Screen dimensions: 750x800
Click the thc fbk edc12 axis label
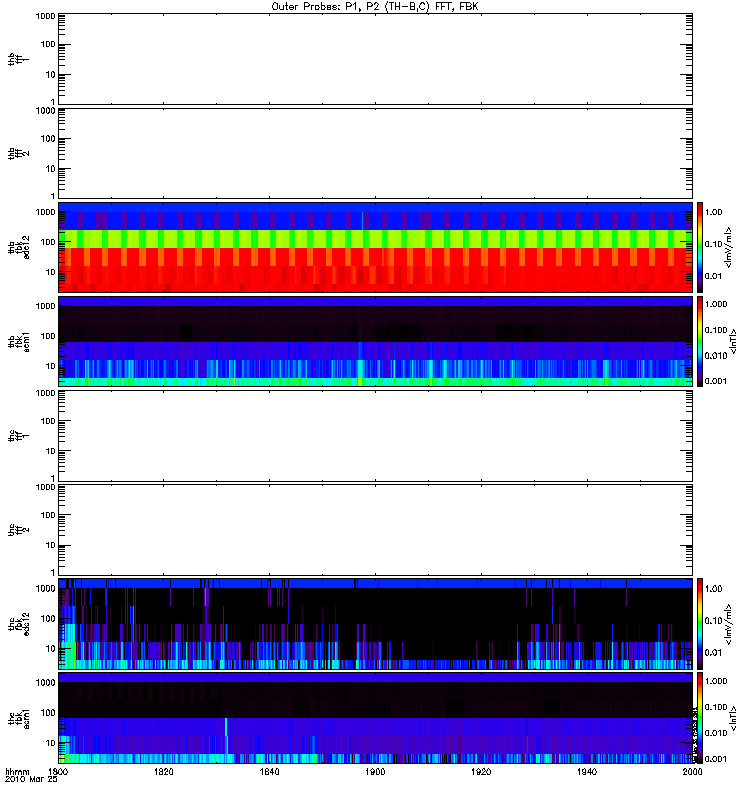(18, 624)
